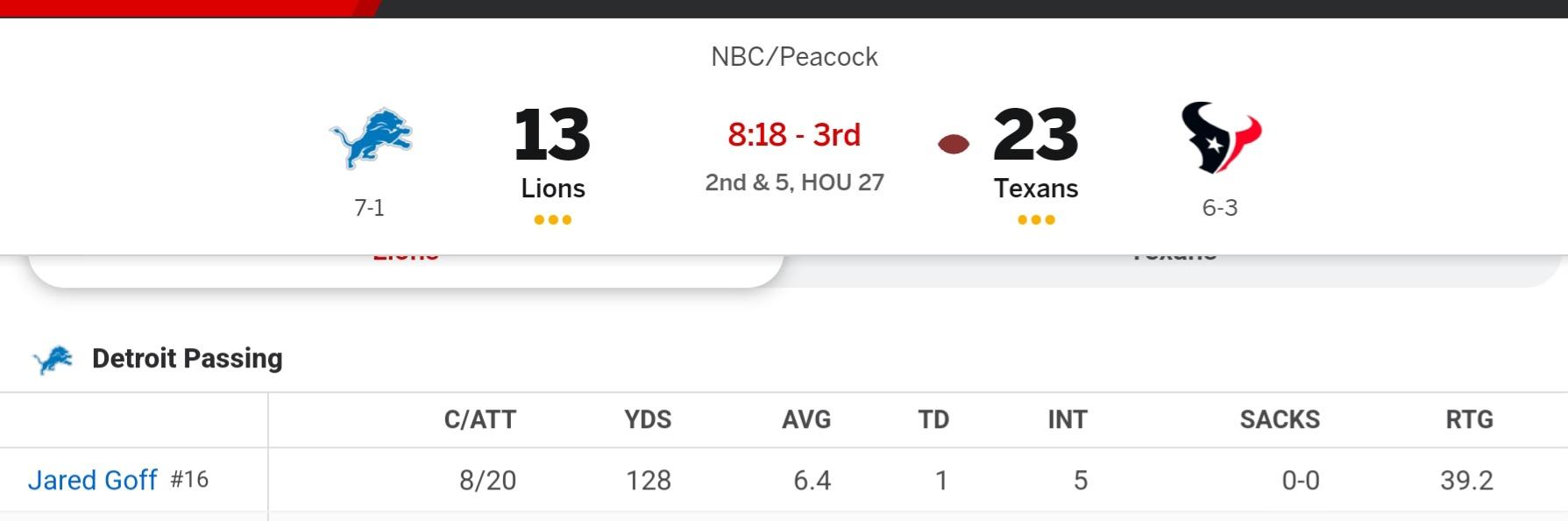Click the timeout dots under Texans
Viewport: 1568px width, 521px height.
pyautogui.click(x=1036, y=220)
